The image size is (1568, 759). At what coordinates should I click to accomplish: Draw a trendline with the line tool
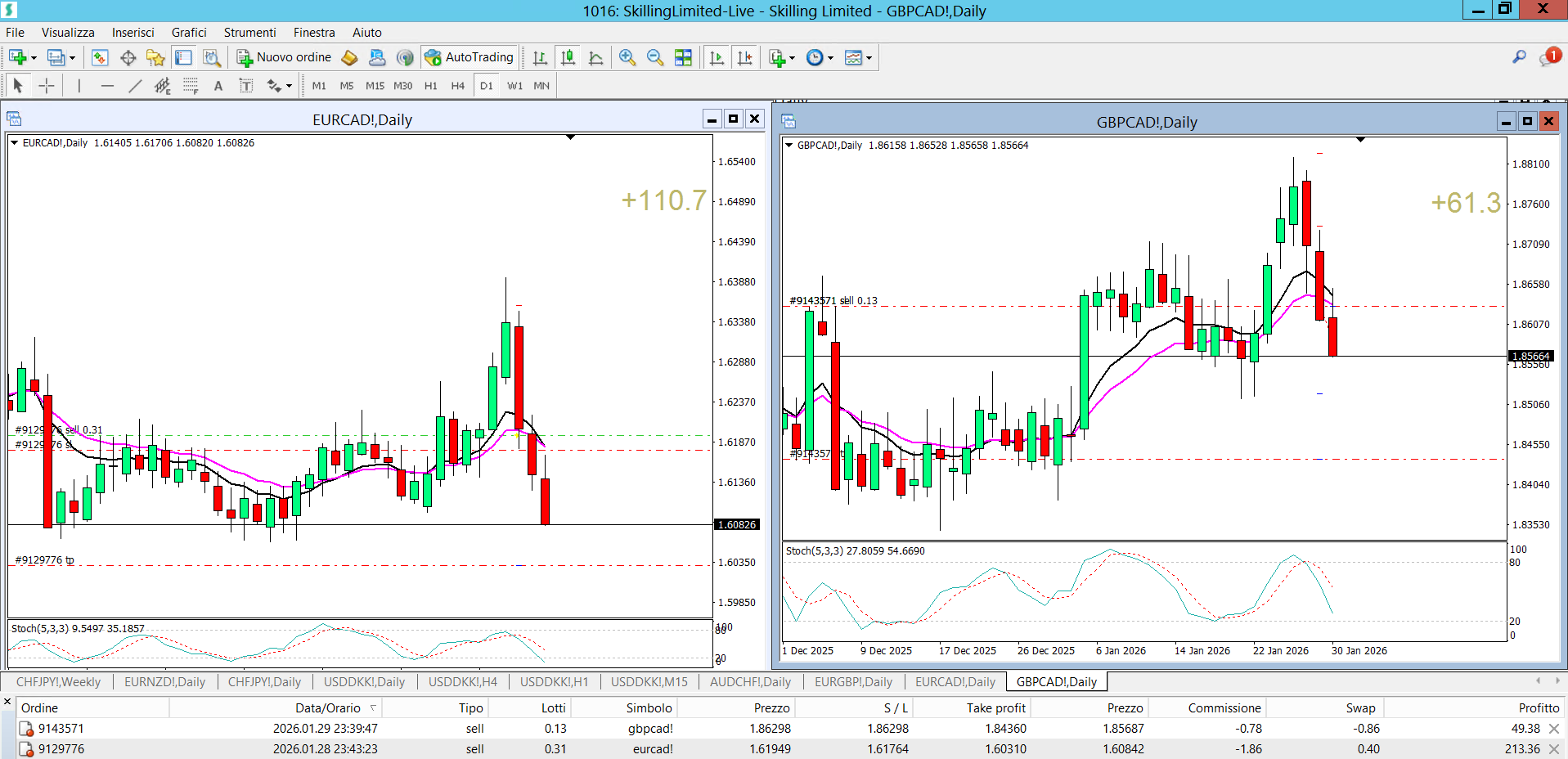[x=135, y=86]
